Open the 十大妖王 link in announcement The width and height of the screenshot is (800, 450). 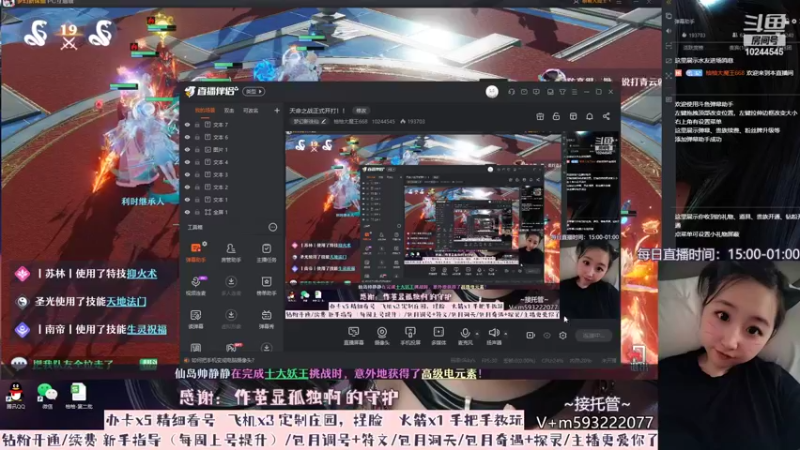(x=287, y=373)
